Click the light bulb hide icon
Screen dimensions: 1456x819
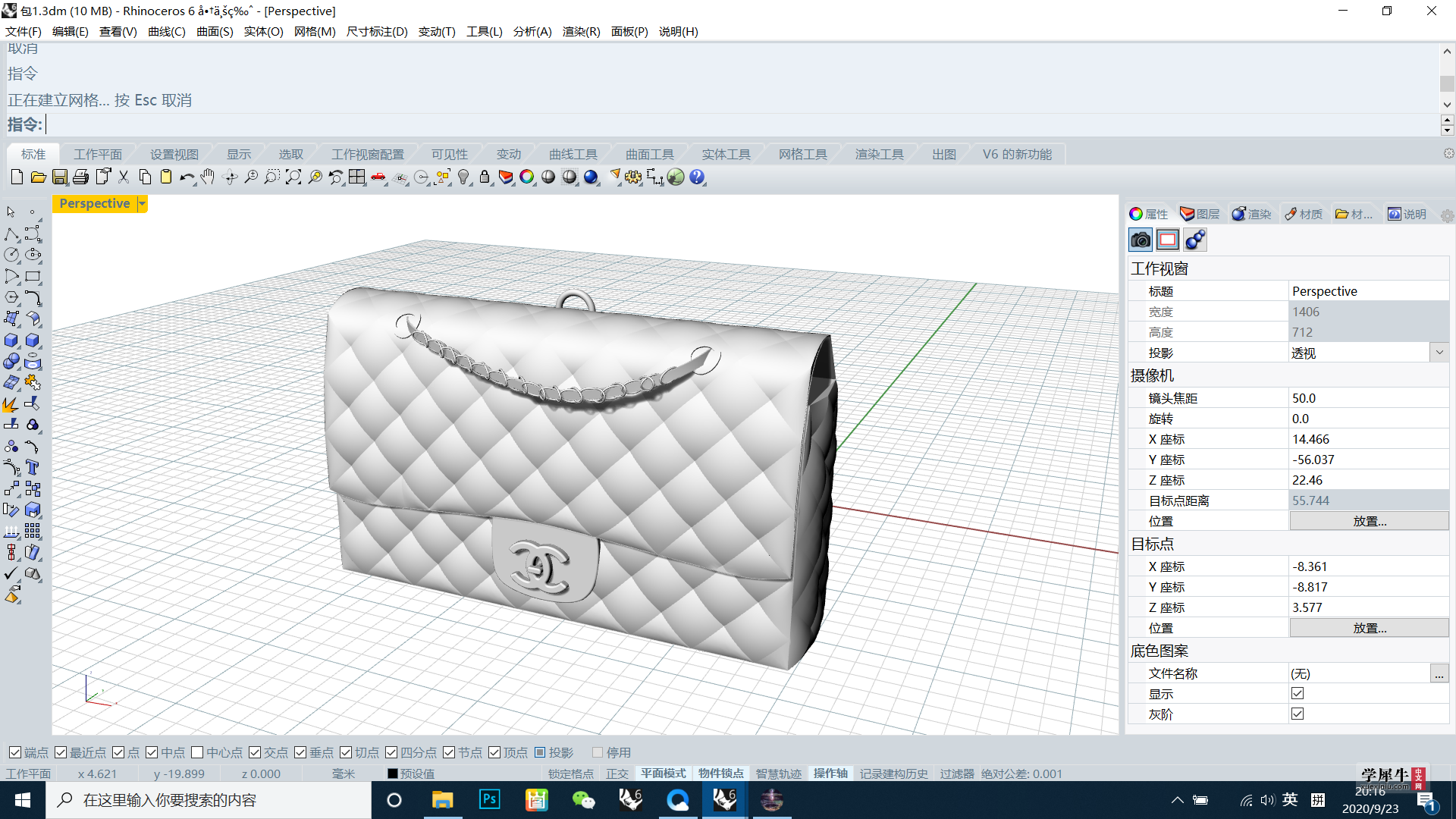(x=463, y=177)
